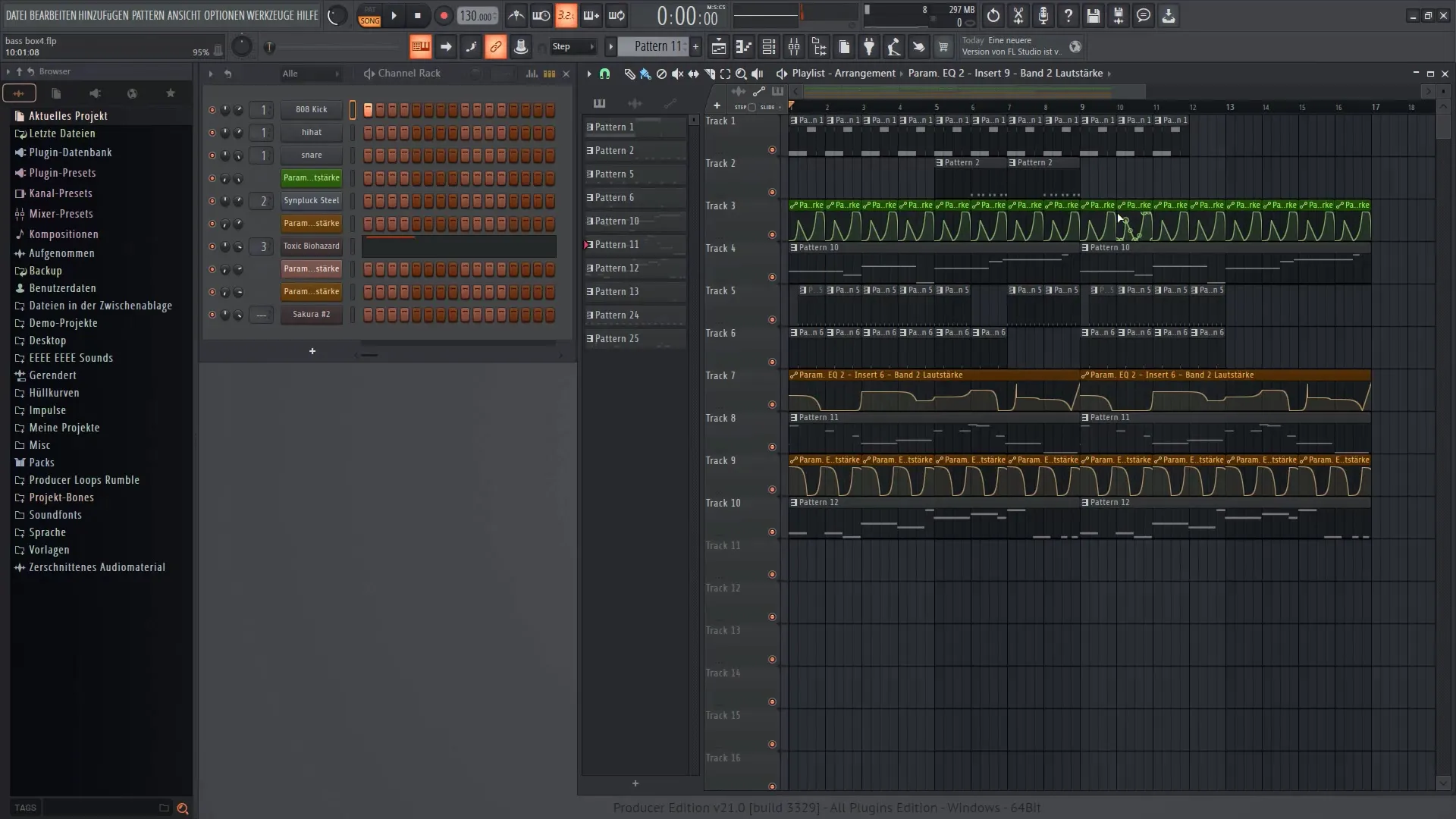Open the BEARBEITEN menu
1456x819 pixels.
(x=52, y=15)
